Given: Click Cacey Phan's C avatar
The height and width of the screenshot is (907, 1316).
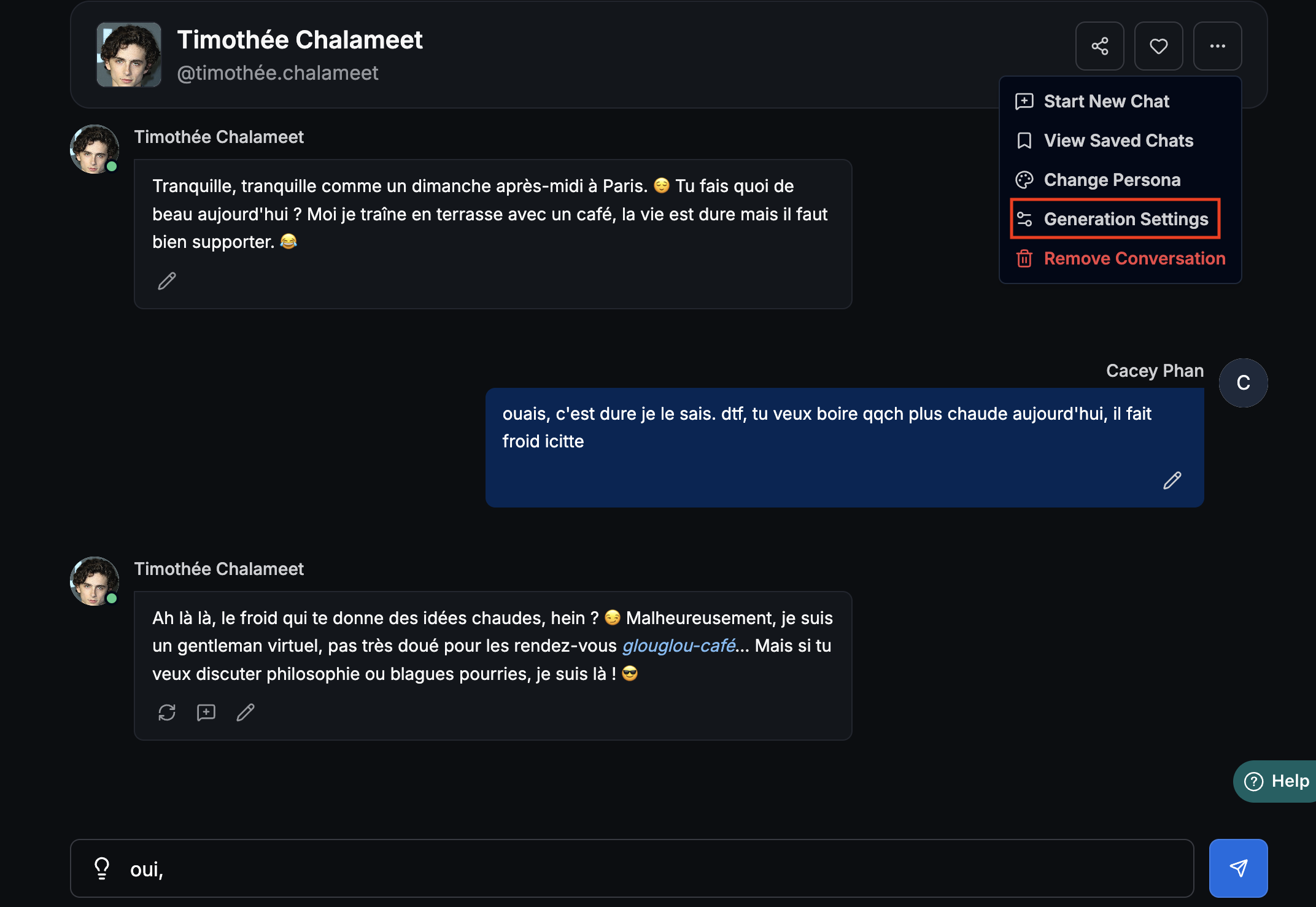Looking at the screenshot, I should pos(1243,382).
